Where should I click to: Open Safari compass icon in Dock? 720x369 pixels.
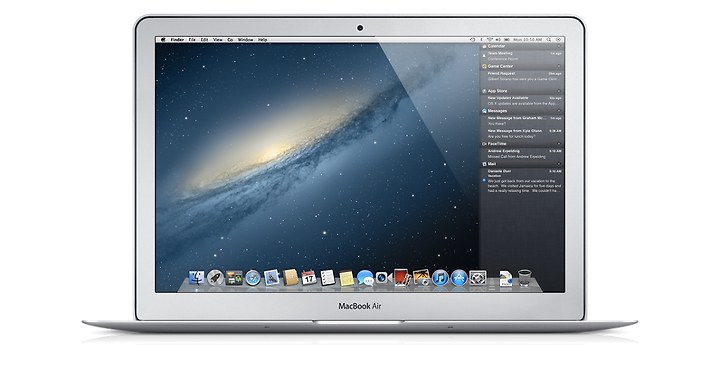tap(253, 277)
